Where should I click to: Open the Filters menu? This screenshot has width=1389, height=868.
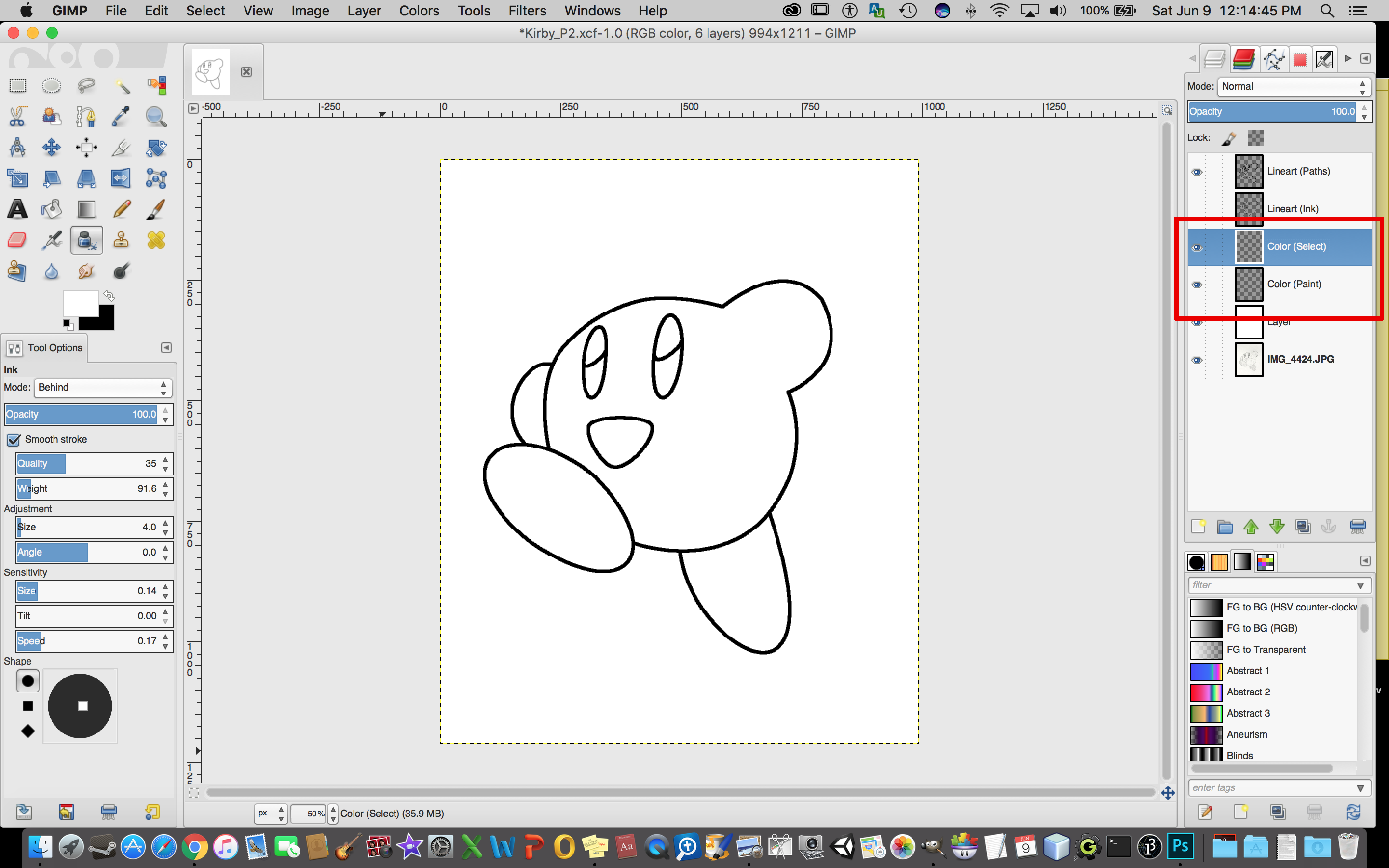(x=527, y=10)
